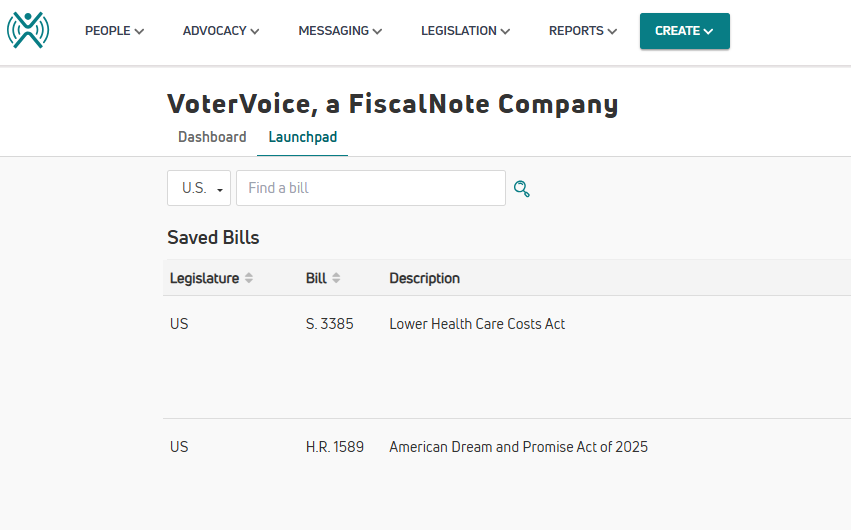Expand the LEGISLATION dropdown
Image resolution: width=851 pixels, height=530 pixels.
(x=465, y=31)
